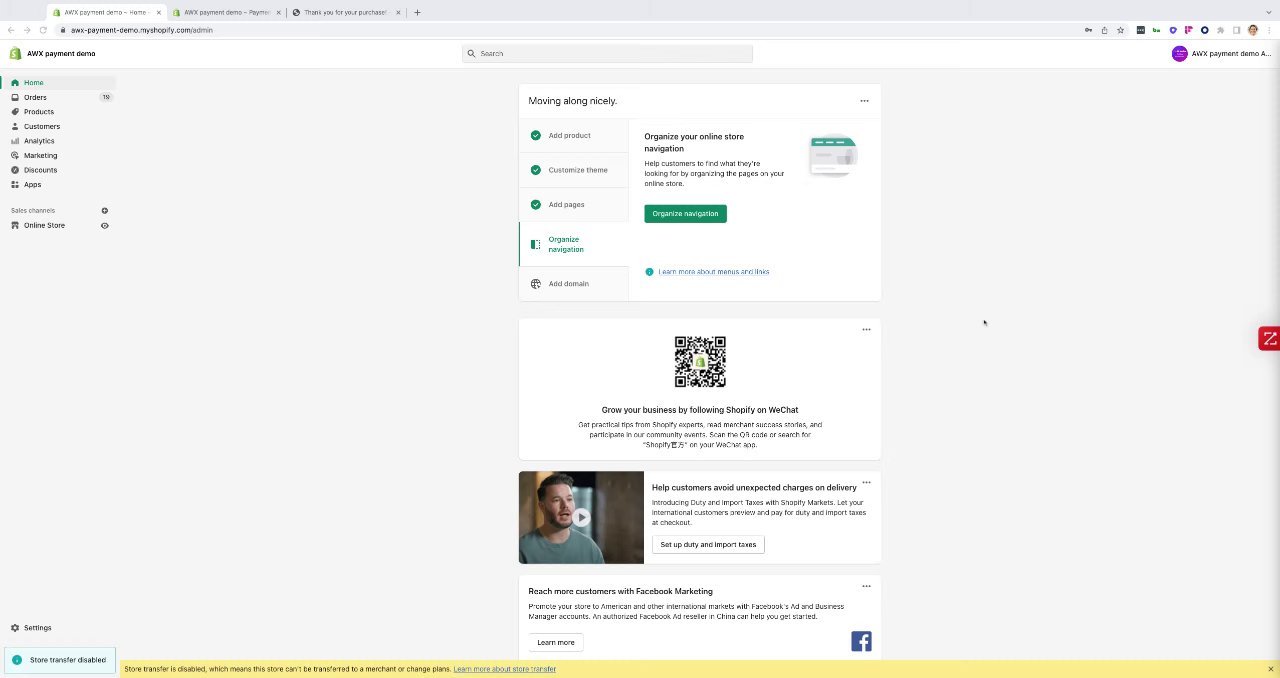Play the duty and import taxes video
This screenshot has width=1280, height=678.
(x=581, y=517)
